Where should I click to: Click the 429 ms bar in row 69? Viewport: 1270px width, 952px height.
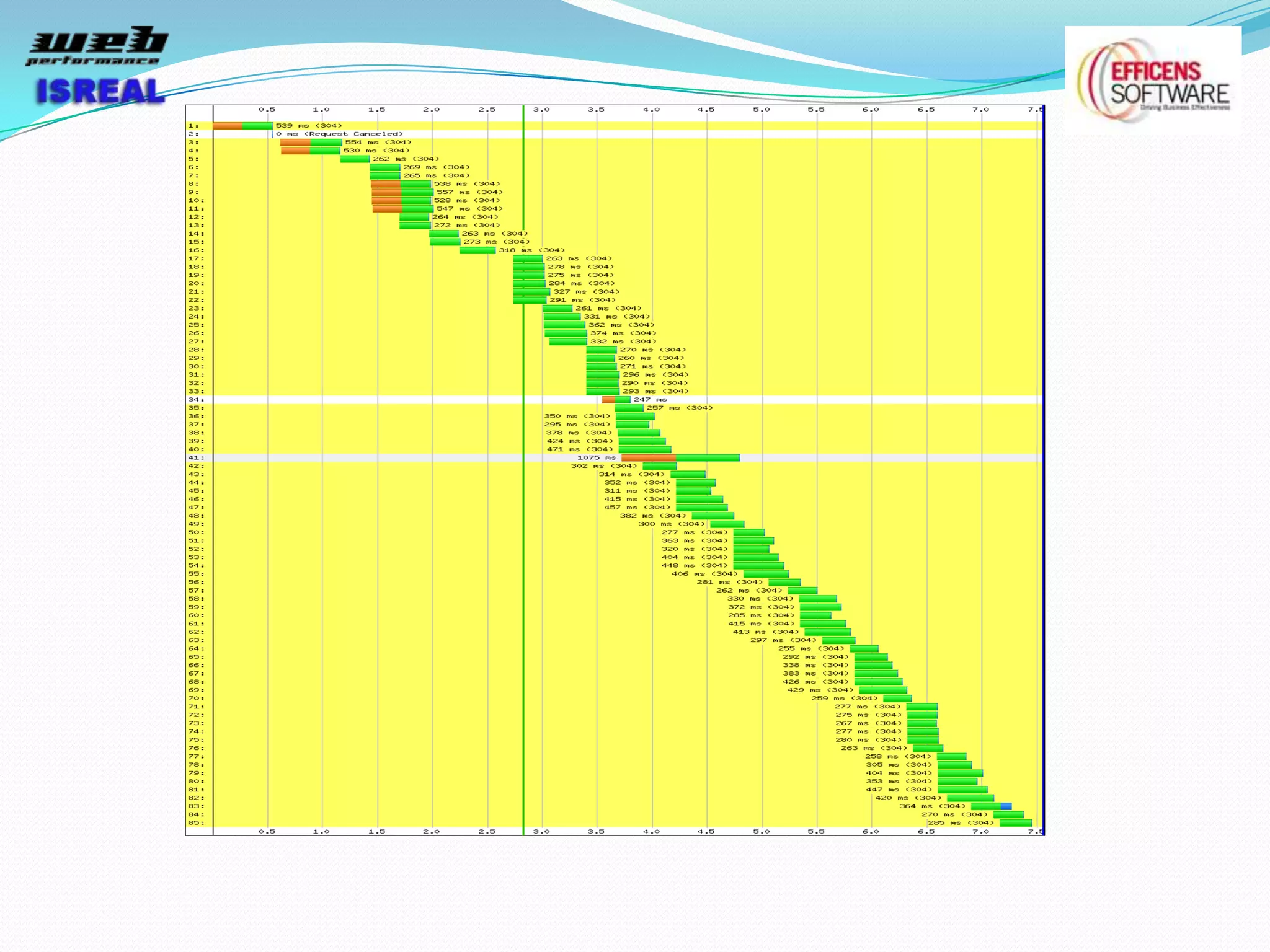883,690
